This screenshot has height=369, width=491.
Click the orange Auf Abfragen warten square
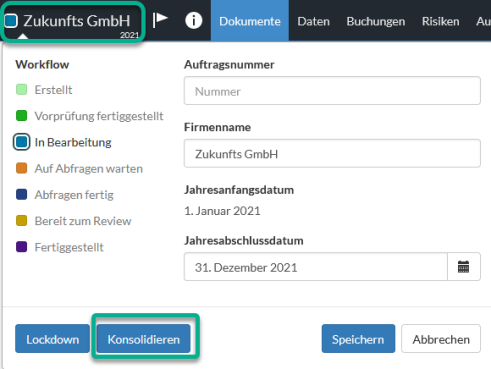[x=22, y=168]
